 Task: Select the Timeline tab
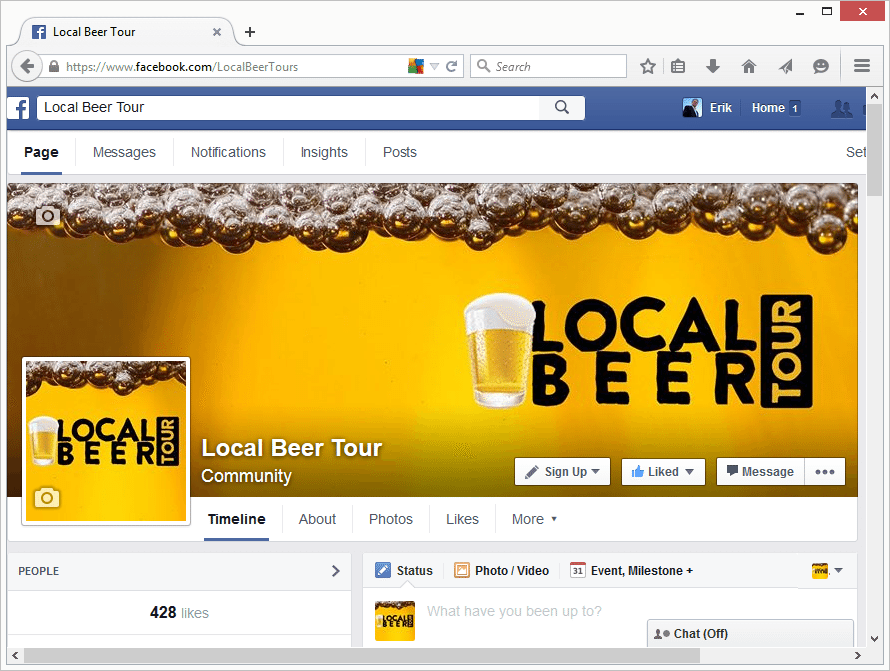[237, 519]
